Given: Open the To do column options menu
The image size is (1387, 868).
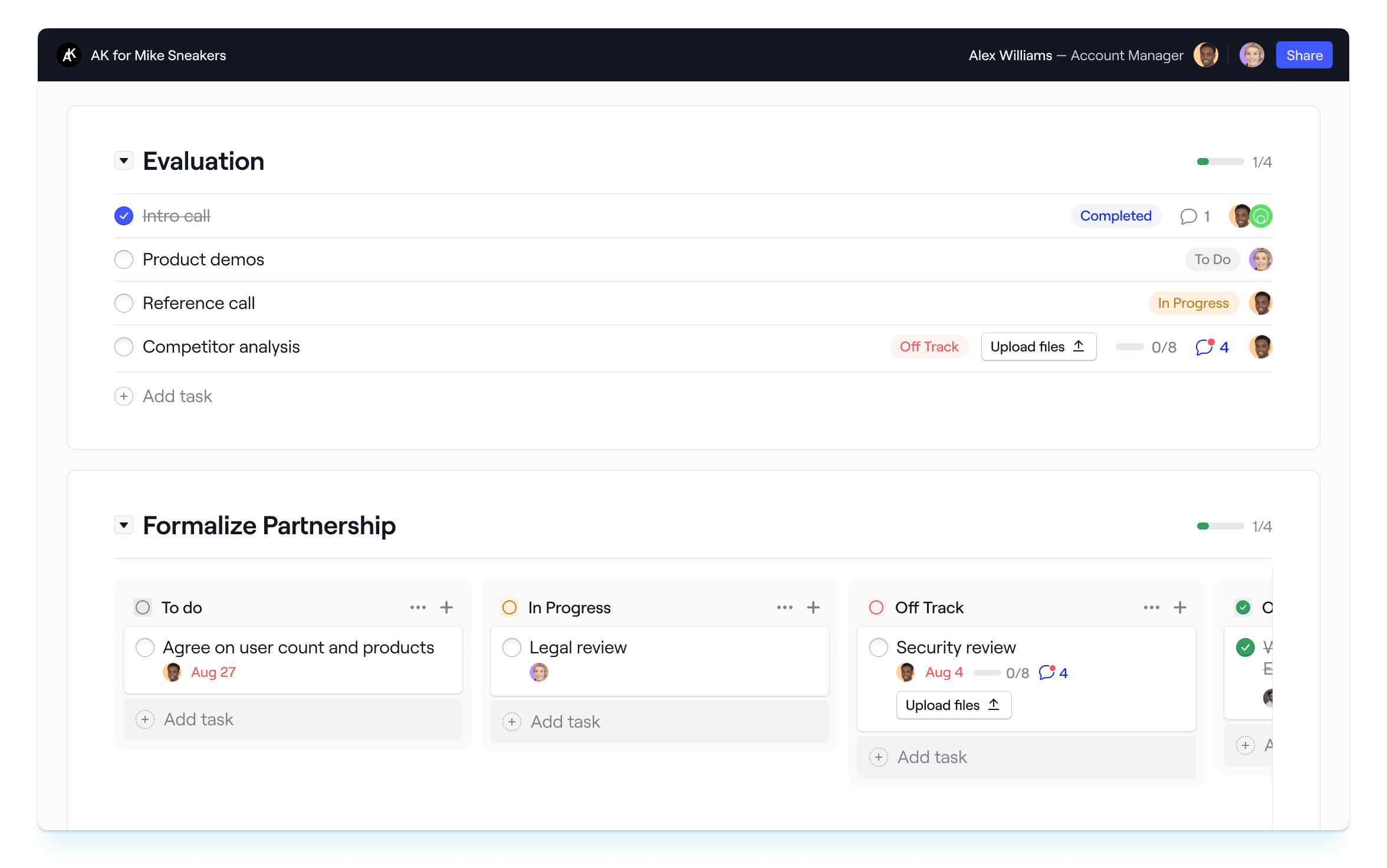Looking at the screenshot, I should (x=418, y=607).
